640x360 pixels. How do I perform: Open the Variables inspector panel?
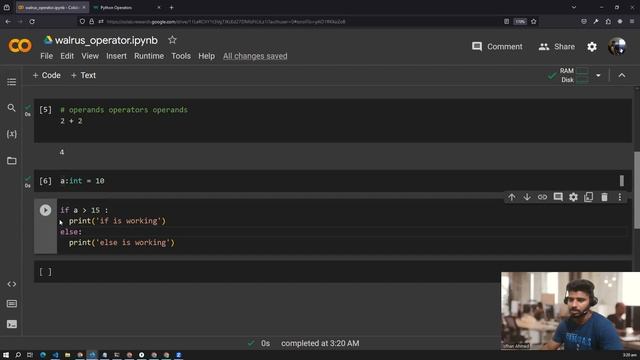click(11, 134)
